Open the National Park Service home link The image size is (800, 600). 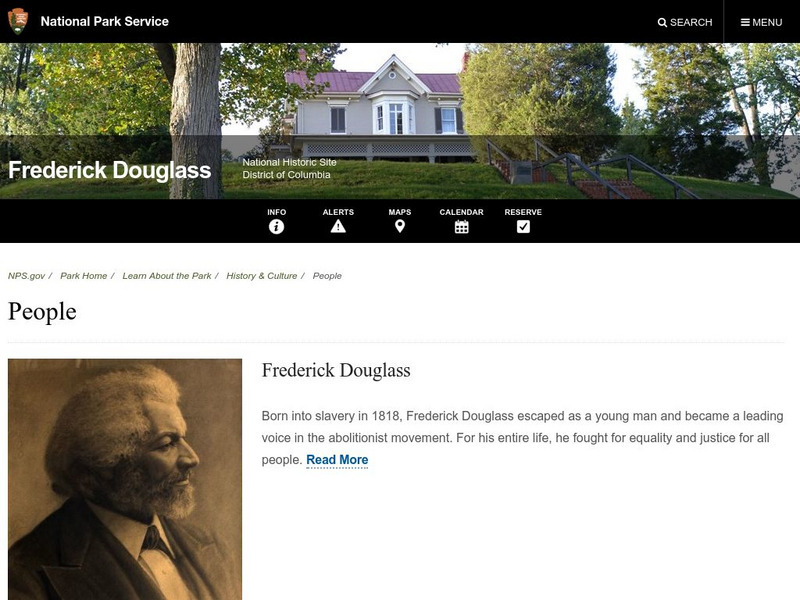click(105, 21)
